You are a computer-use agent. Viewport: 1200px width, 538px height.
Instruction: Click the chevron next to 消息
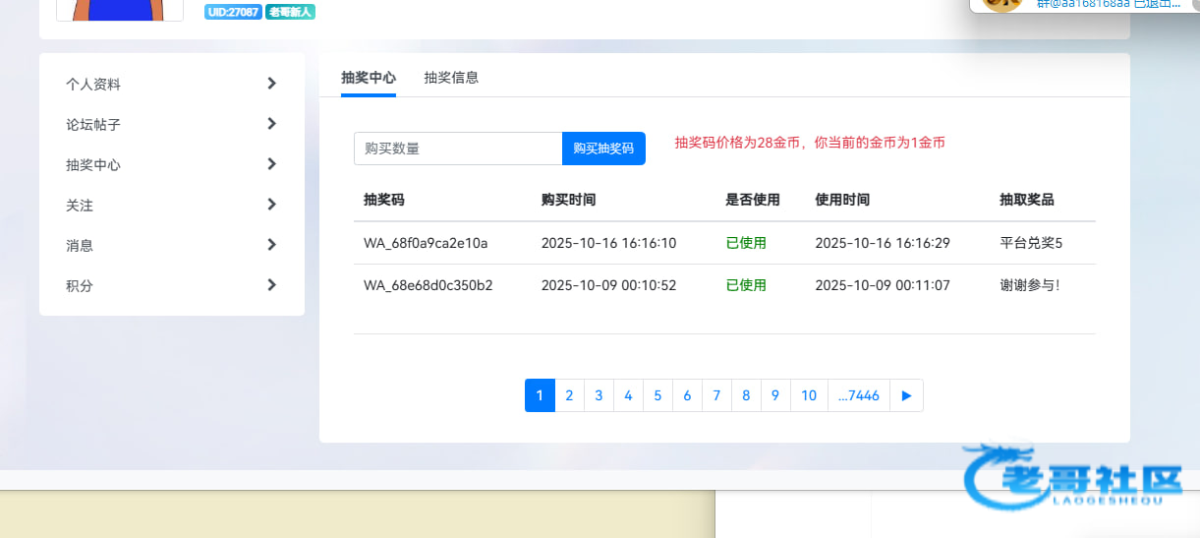[271, 245]
